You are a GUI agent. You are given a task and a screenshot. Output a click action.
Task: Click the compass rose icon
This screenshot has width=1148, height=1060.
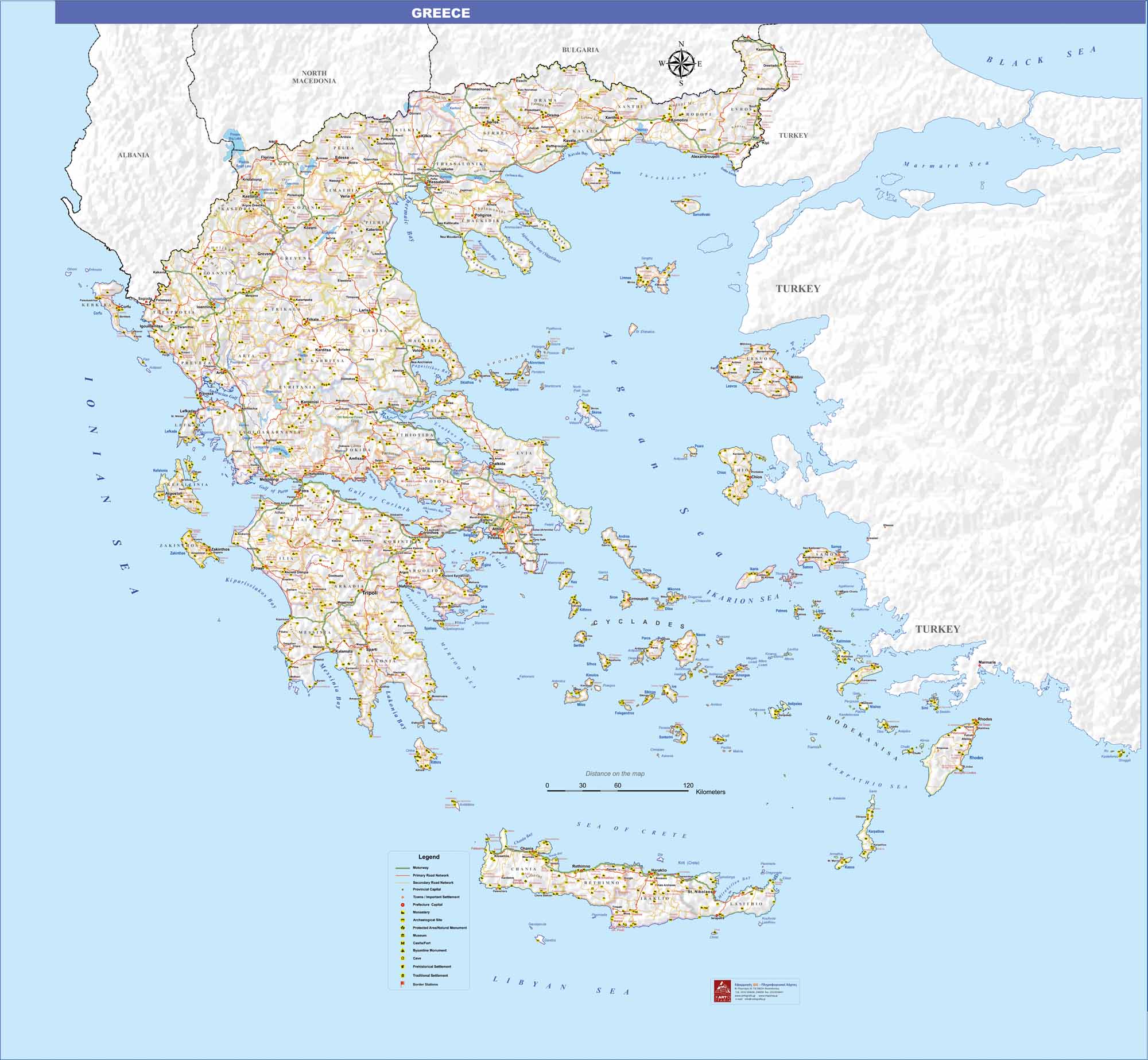(x=681, y=63)
